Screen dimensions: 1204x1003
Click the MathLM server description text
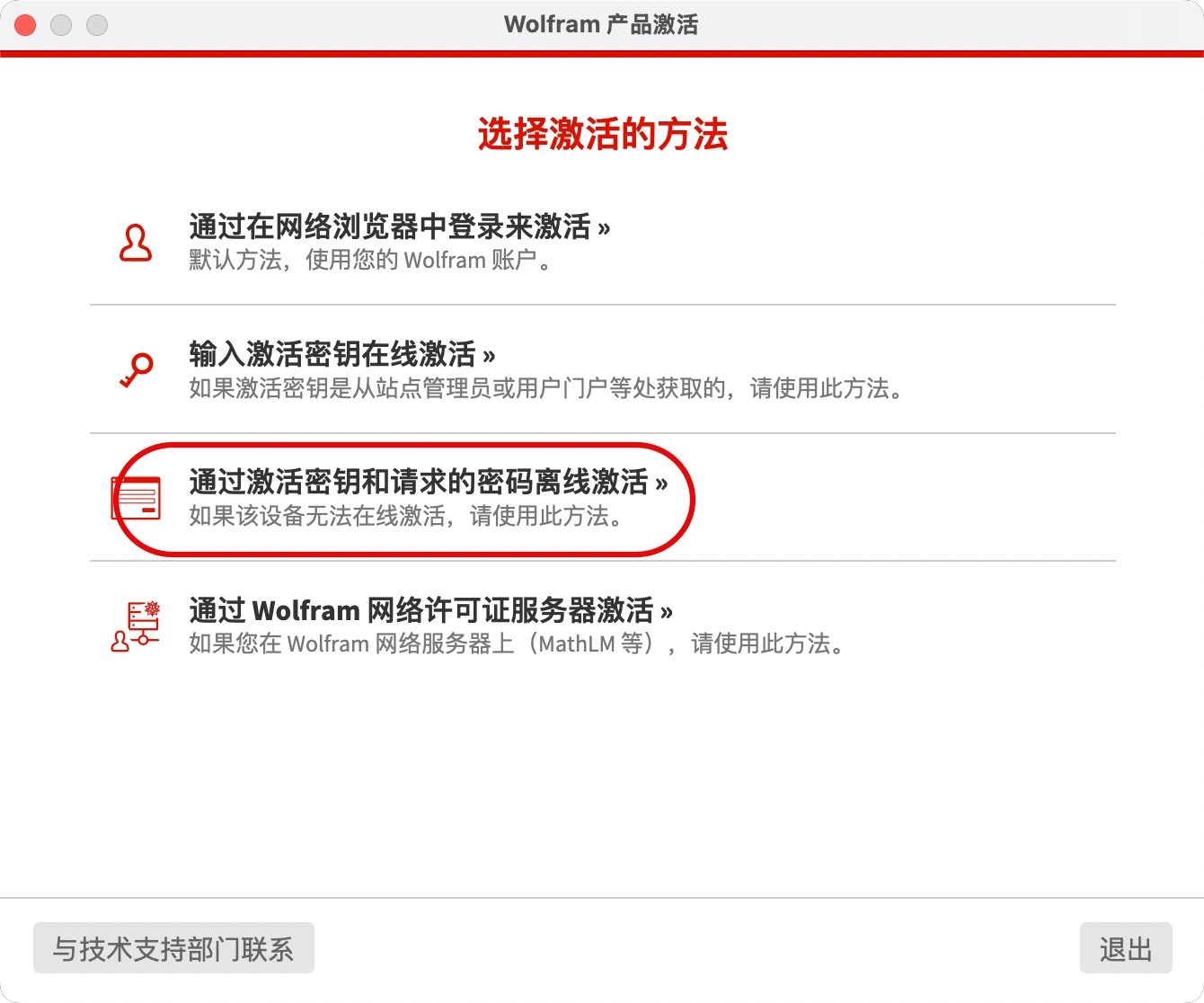pyautogui.click(x=518, y=644)
